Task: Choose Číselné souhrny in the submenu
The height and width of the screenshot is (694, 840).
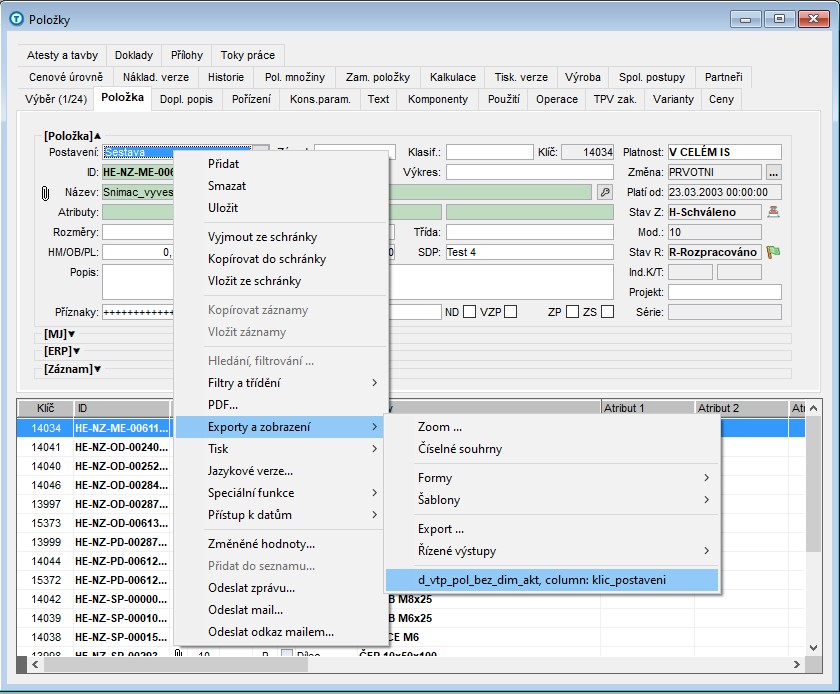Action: click(552, 449)
